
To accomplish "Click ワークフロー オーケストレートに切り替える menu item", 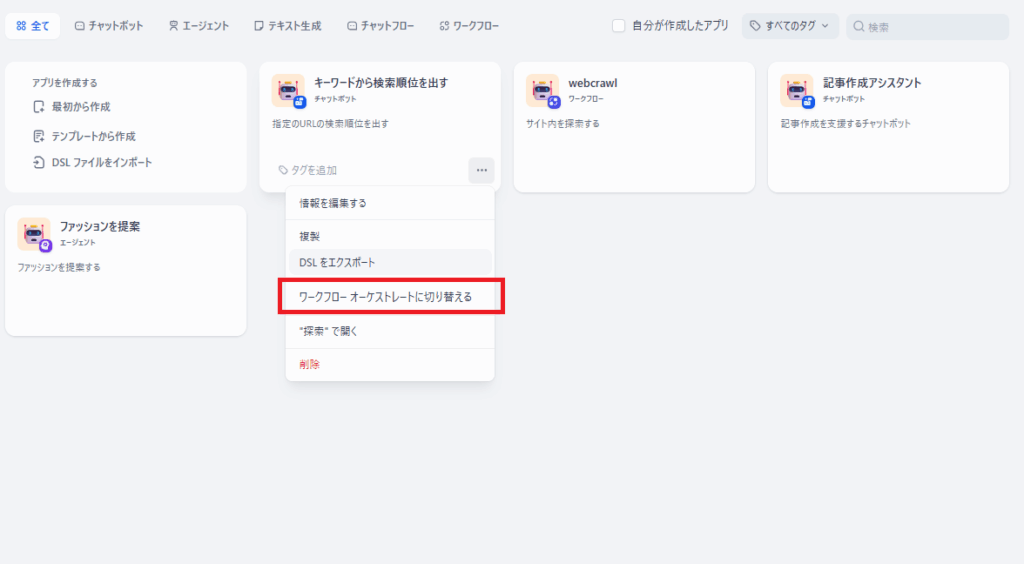I will click(x=385, y=297).
